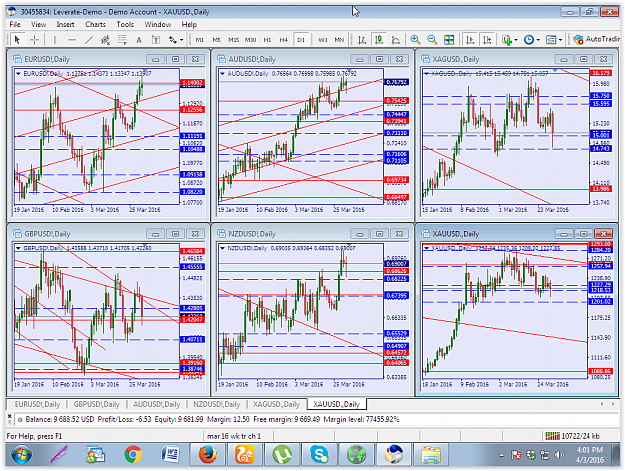Switch to the EURUSD,Daily bottom tab
The width and height of the screenshot is (625, 471).
coord(37,404)
